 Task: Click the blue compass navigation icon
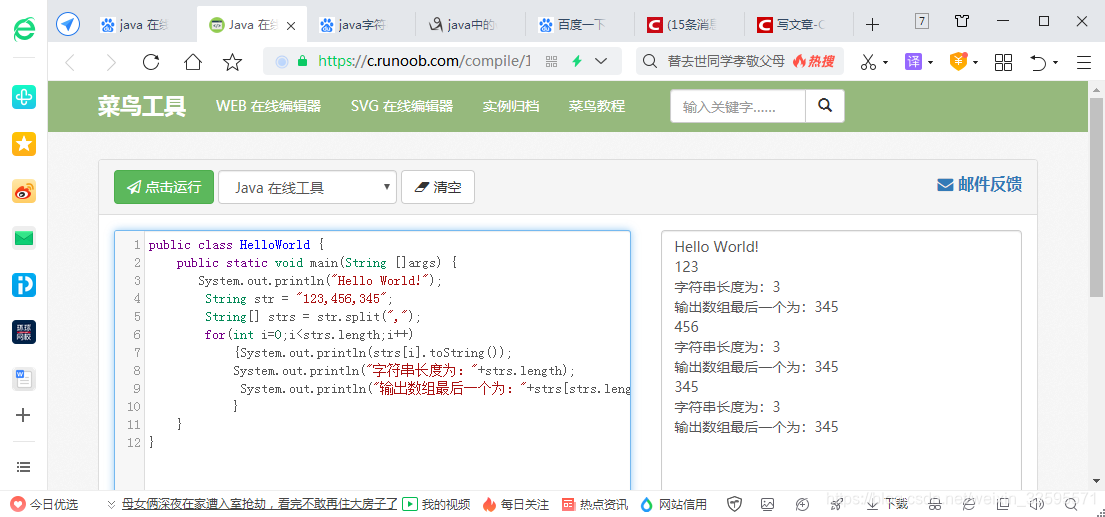point(68,25)
